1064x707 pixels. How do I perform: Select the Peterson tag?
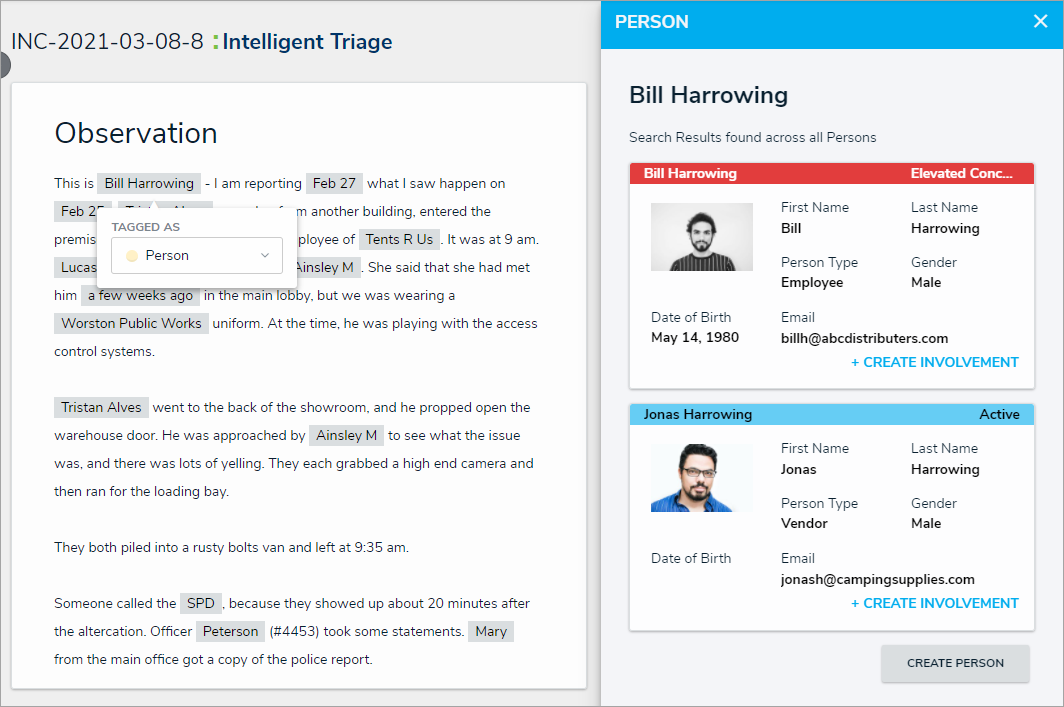coord(231,632)
